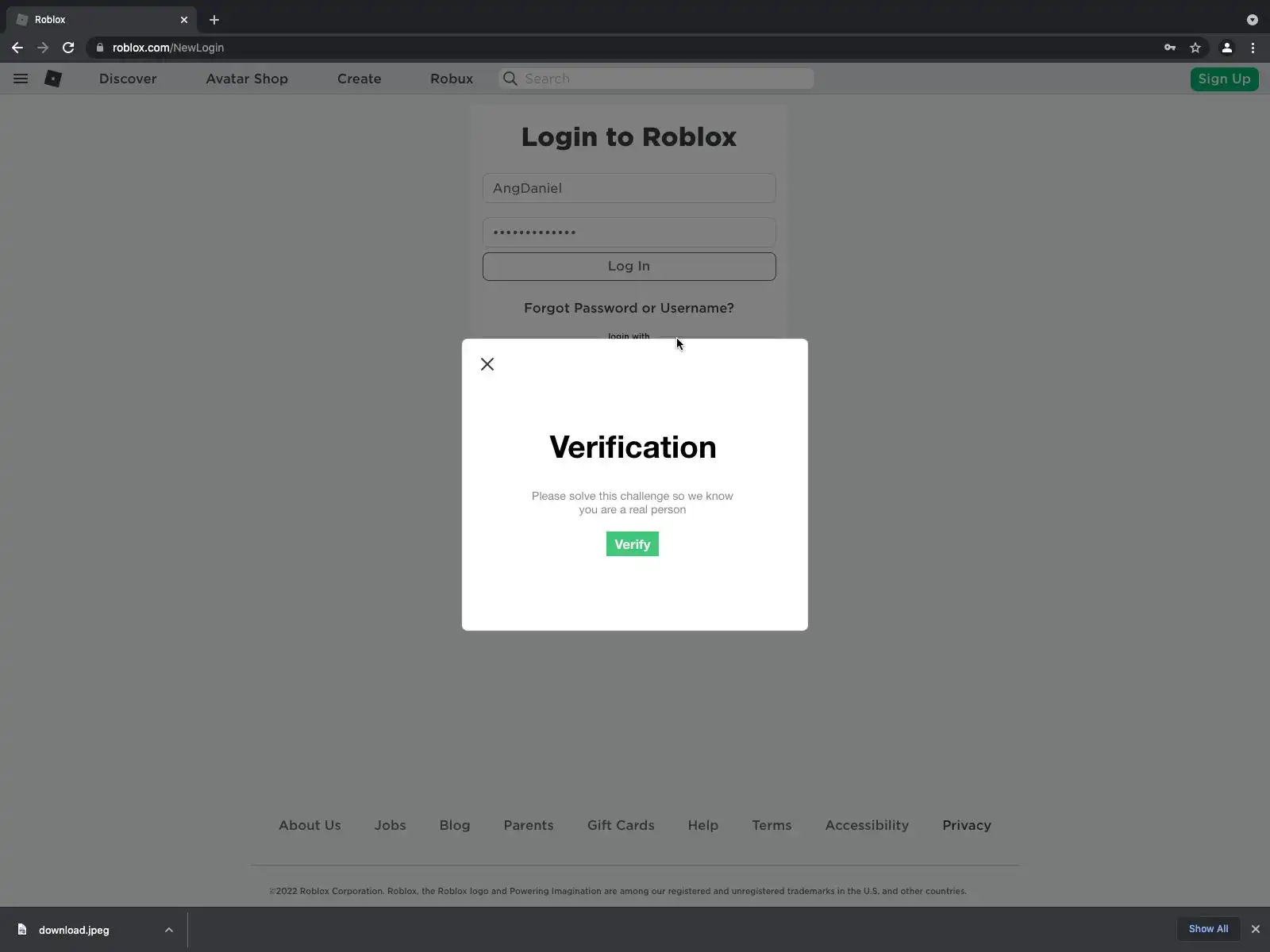Click the lock icon in address bar
1270x952 pixels.
pyautogui.click(x=100, y=48)
